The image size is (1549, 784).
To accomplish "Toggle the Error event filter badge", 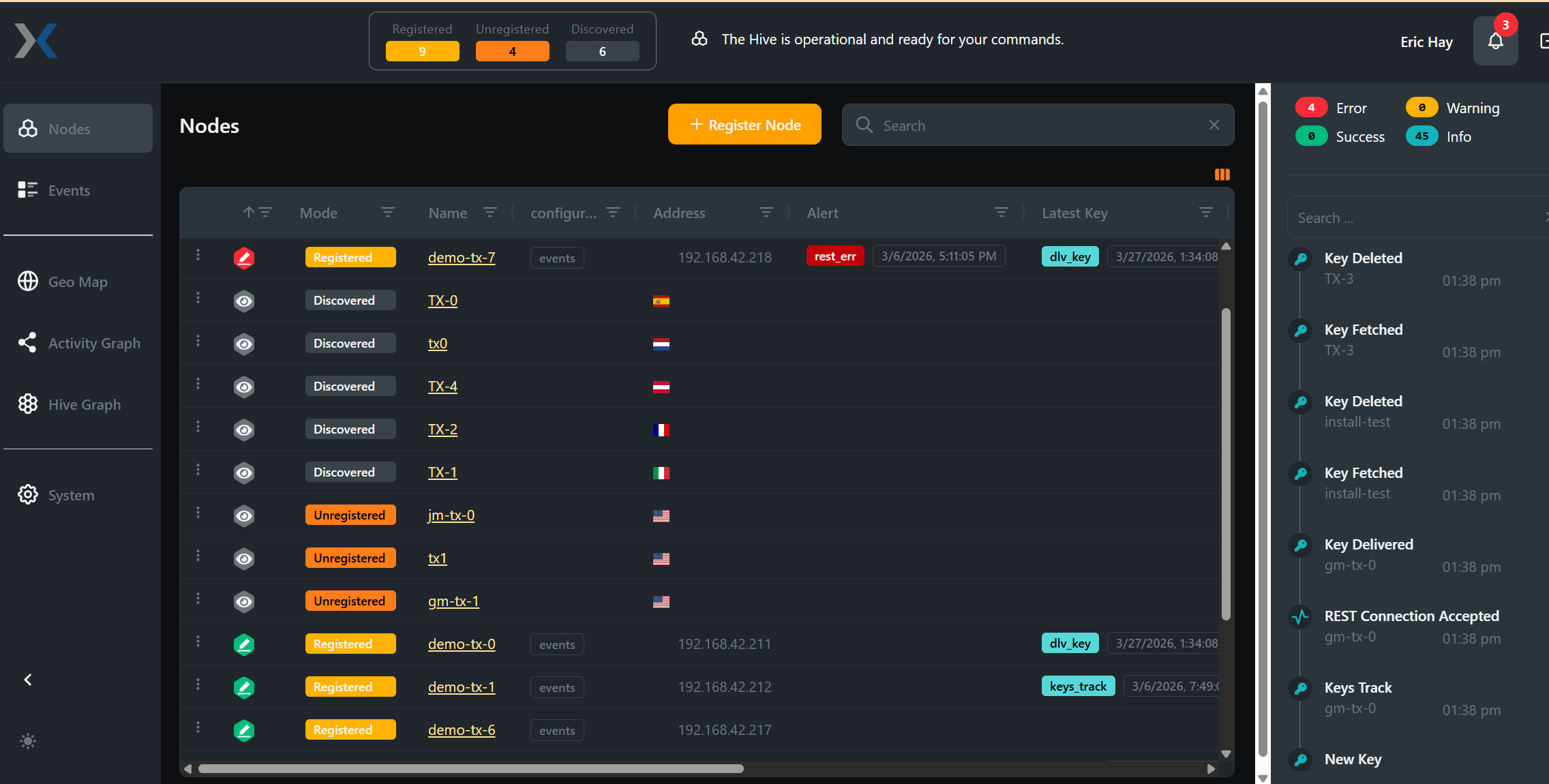I will pos(1311,108).
